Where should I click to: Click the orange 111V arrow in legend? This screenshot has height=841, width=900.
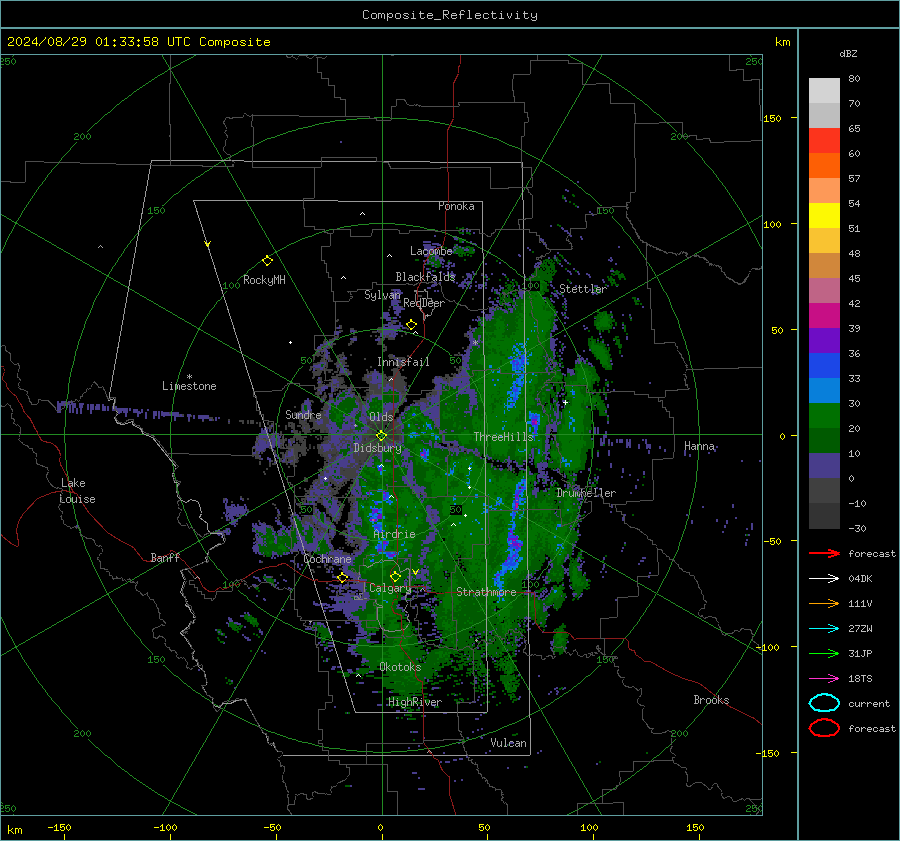[x=824, y=603]
